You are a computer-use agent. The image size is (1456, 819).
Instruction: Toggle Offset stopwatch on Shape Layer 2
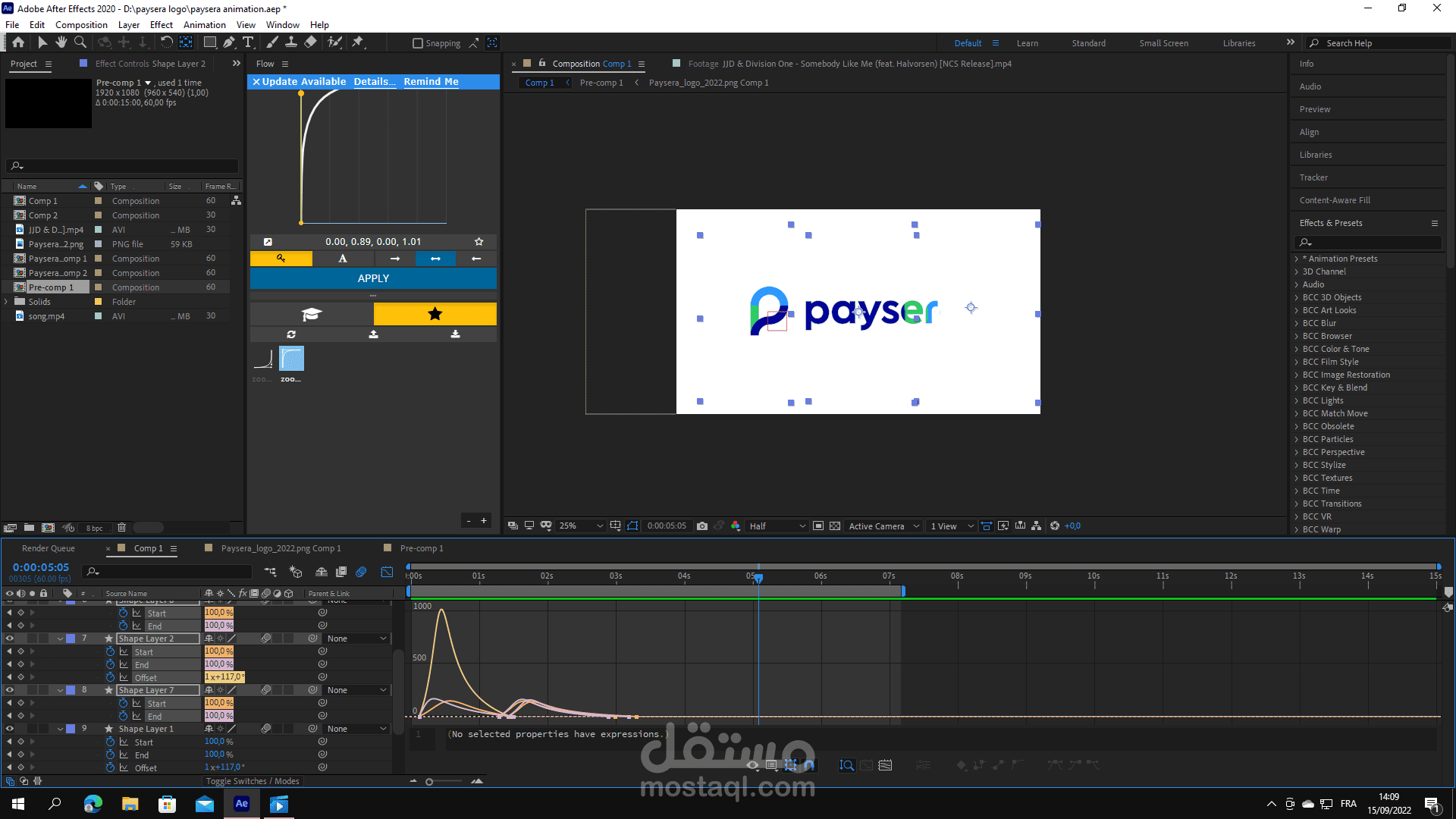pyautogui.click(x=111, y=677)
